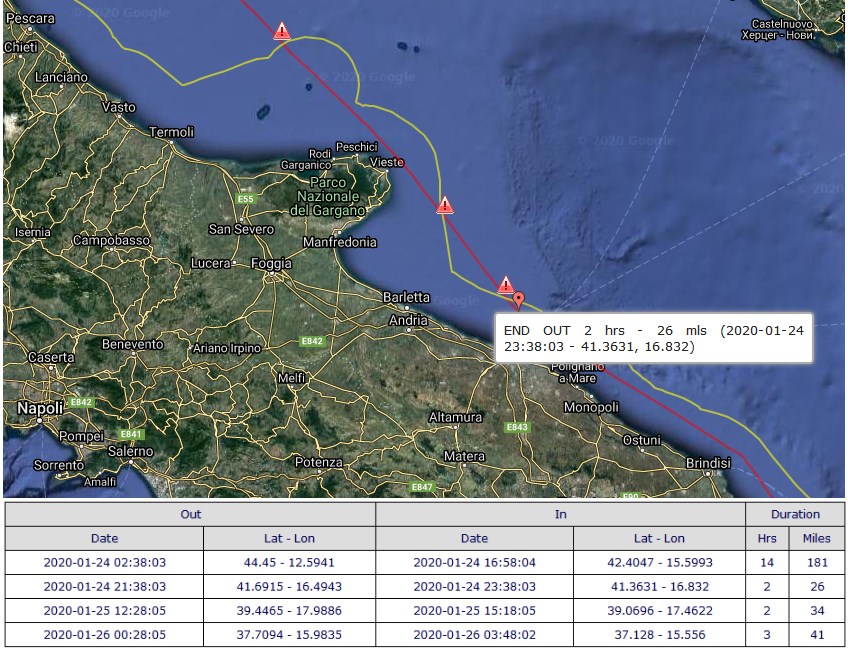848x650 pixels.
Task: Click coordinates 42.4047 - 15.5993
Action: click(659, 562)
